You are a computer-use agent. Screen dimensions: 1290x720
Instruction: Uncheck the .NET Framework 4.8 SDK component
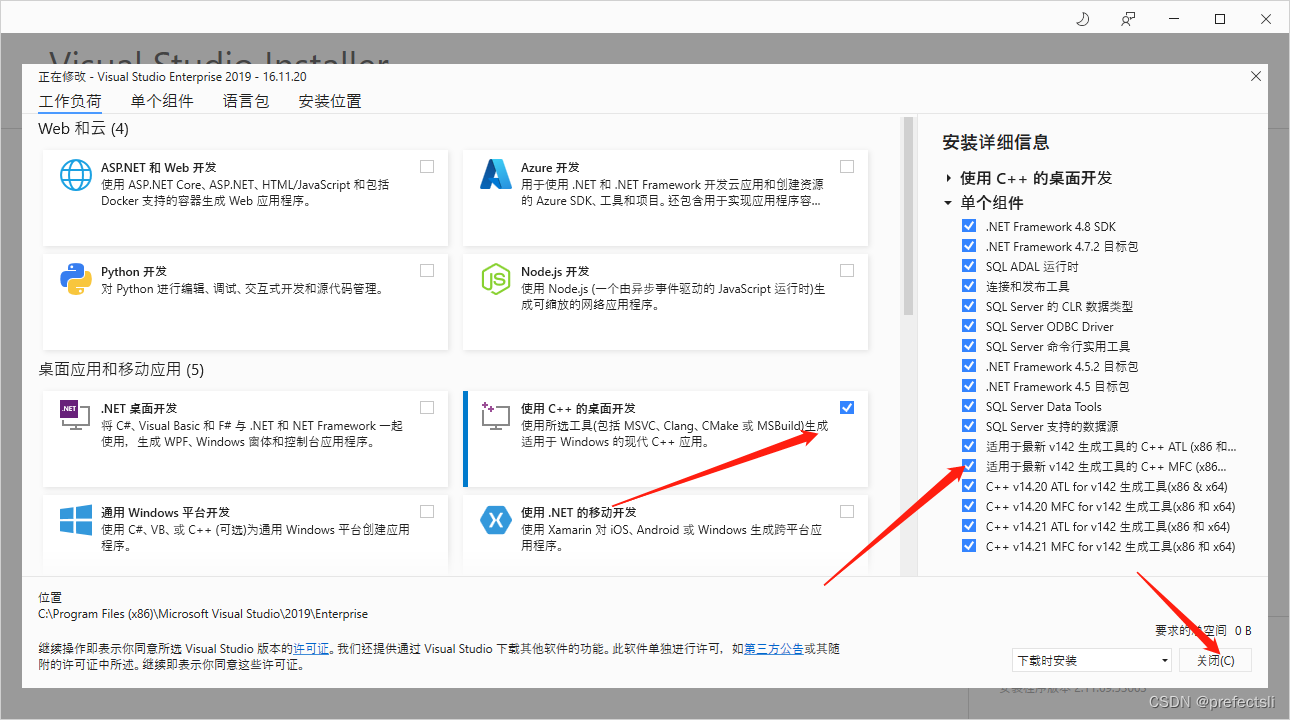point(968,226)
